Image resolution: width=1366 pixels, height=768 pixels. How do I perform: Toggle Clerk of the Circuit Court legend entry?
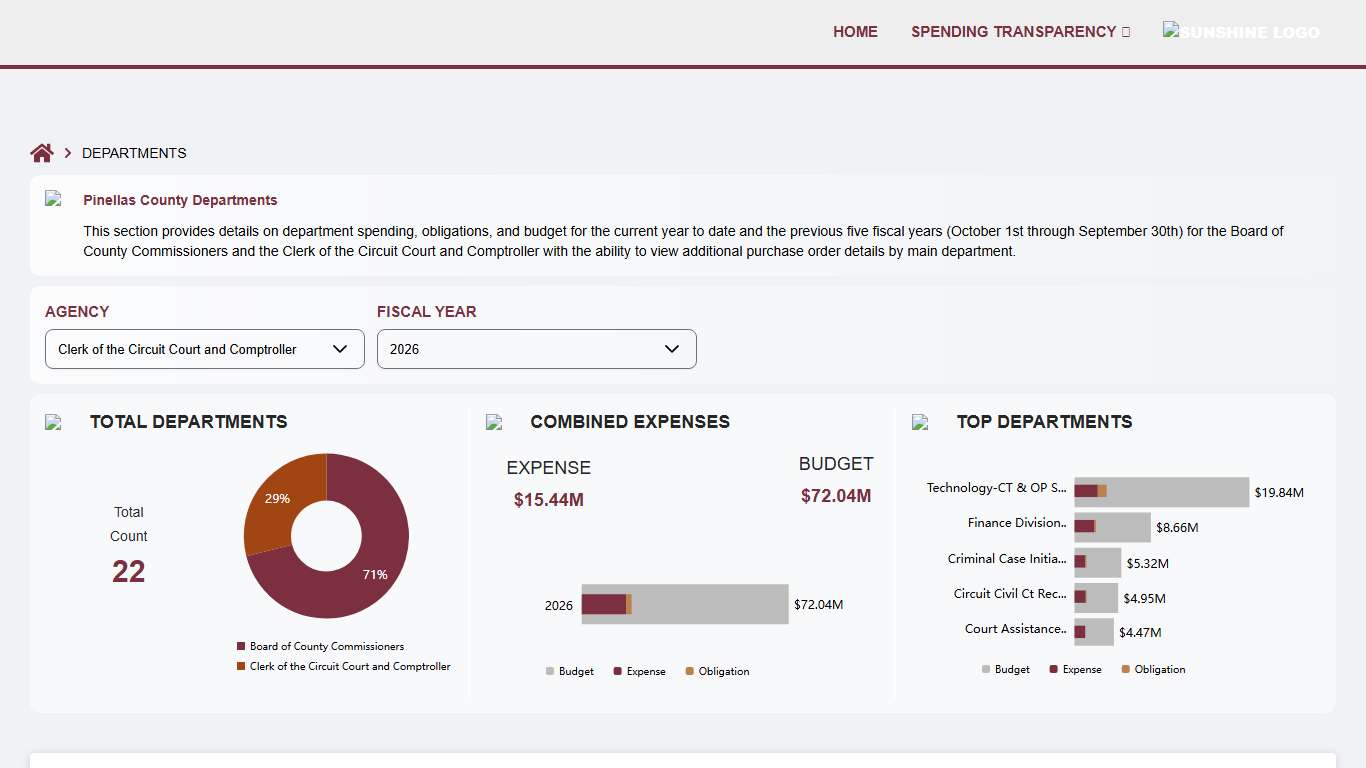[343, 667]
